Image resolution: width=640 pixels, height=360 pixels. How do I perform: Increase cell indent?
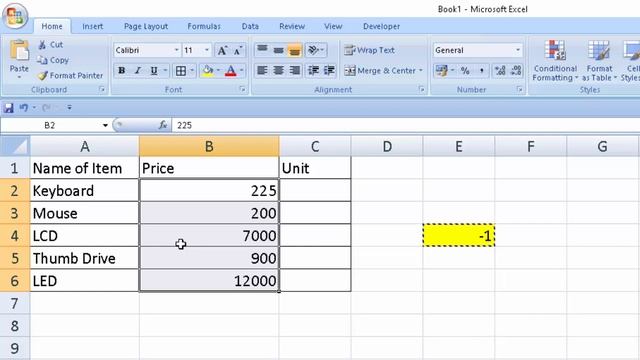tap(329, 71)
